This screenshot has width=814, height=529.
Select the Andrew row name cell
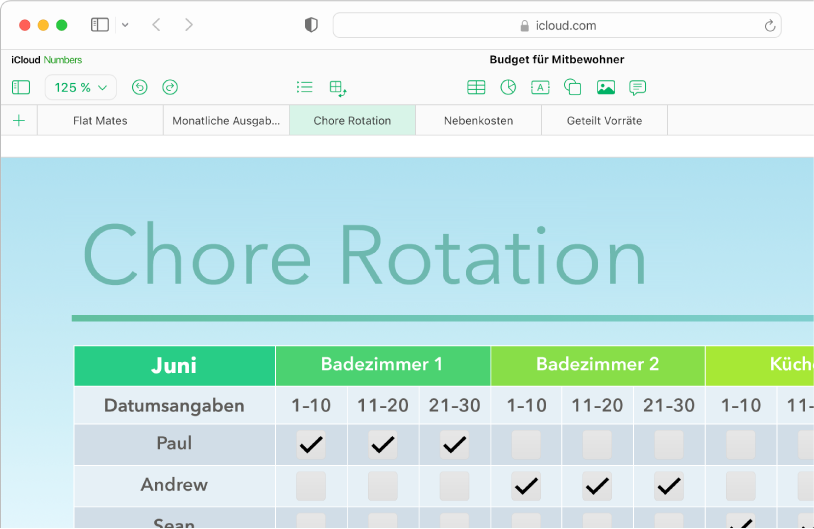(174, 485)
